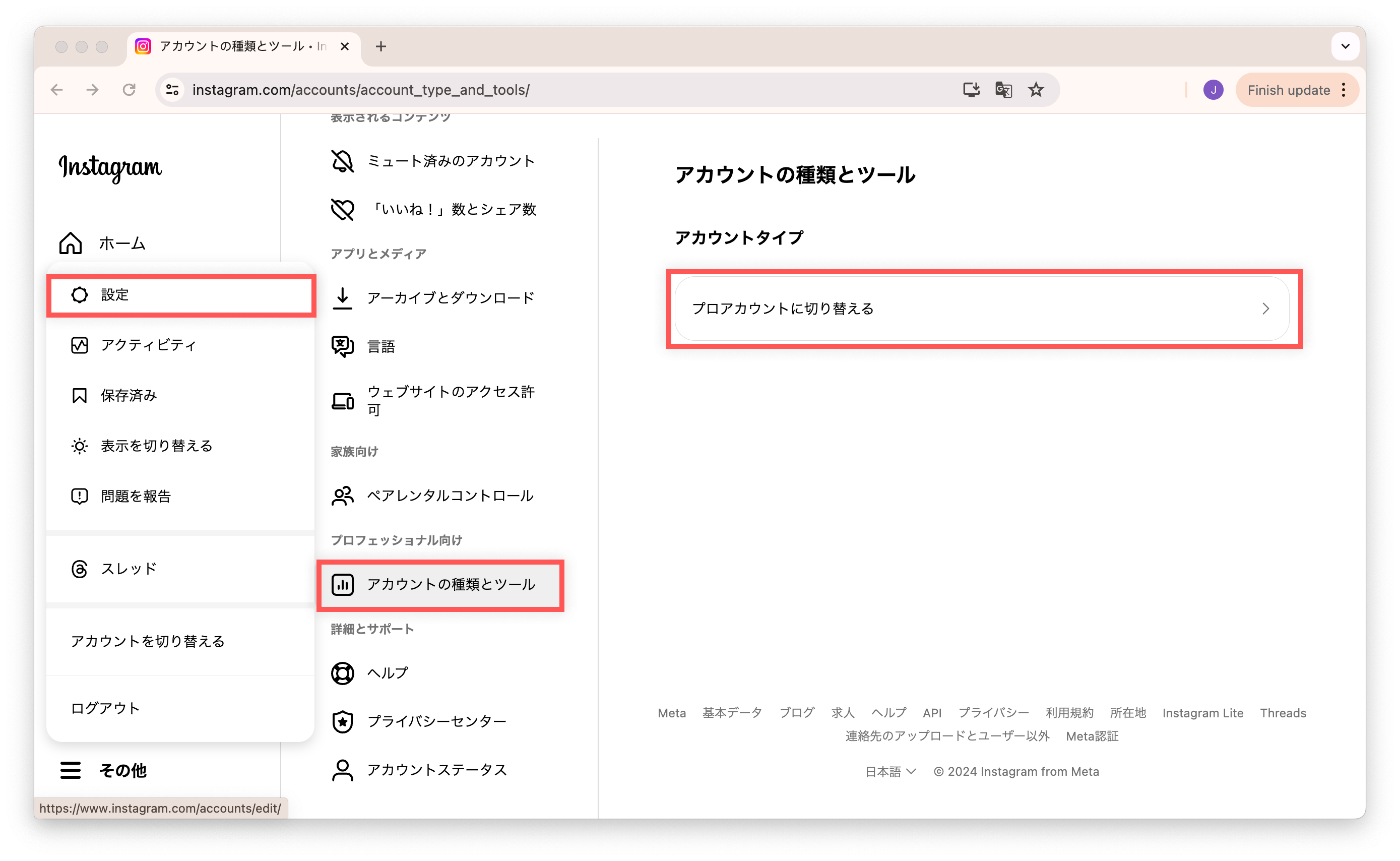Click the install app icon in address bar
The height and width of the screenshot is (861, 1400).
pyautogui.click(x=971, y=90)
